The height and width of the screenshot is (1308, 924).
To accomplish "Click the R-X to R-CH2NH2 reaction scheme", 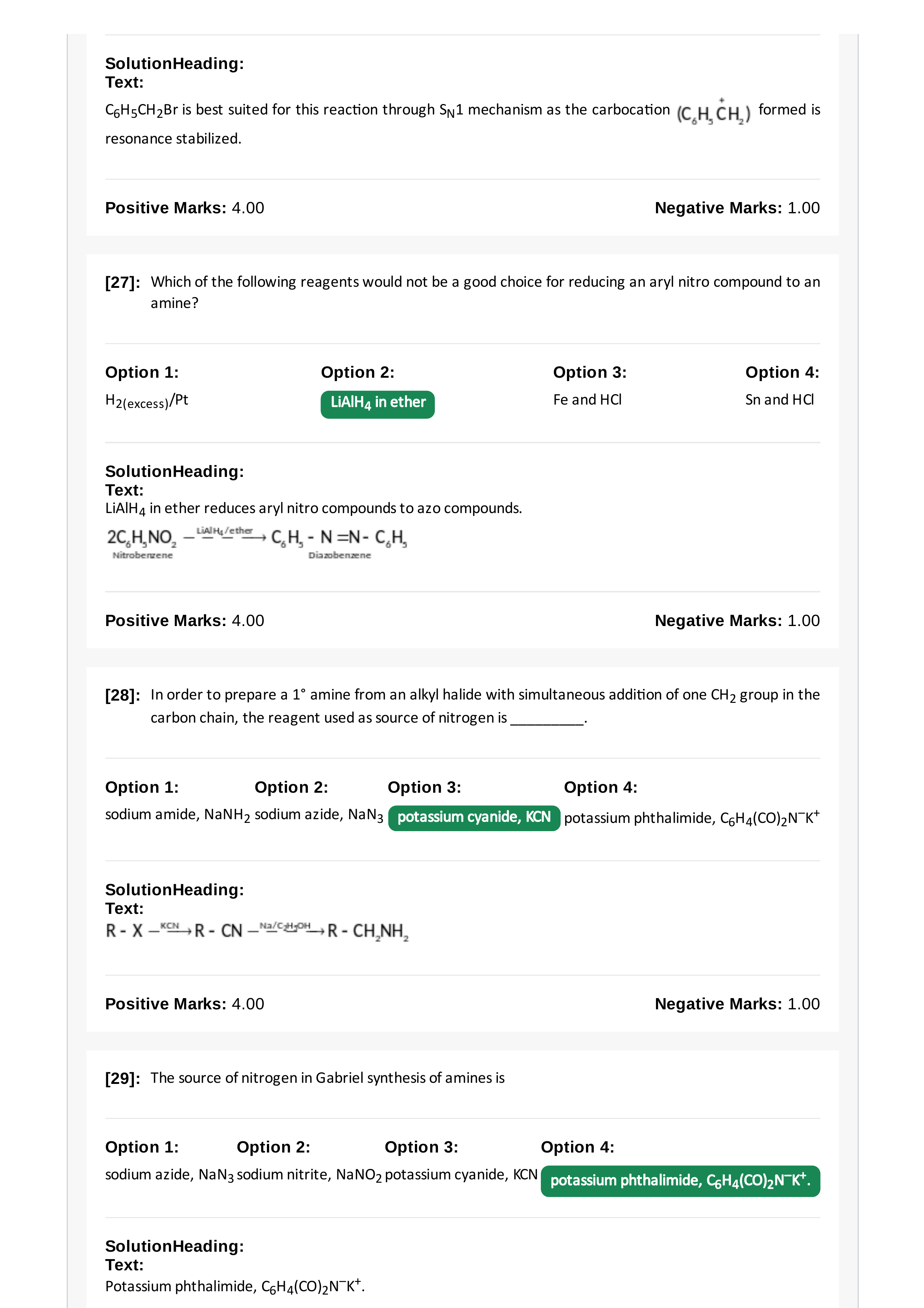I will 257,930.
